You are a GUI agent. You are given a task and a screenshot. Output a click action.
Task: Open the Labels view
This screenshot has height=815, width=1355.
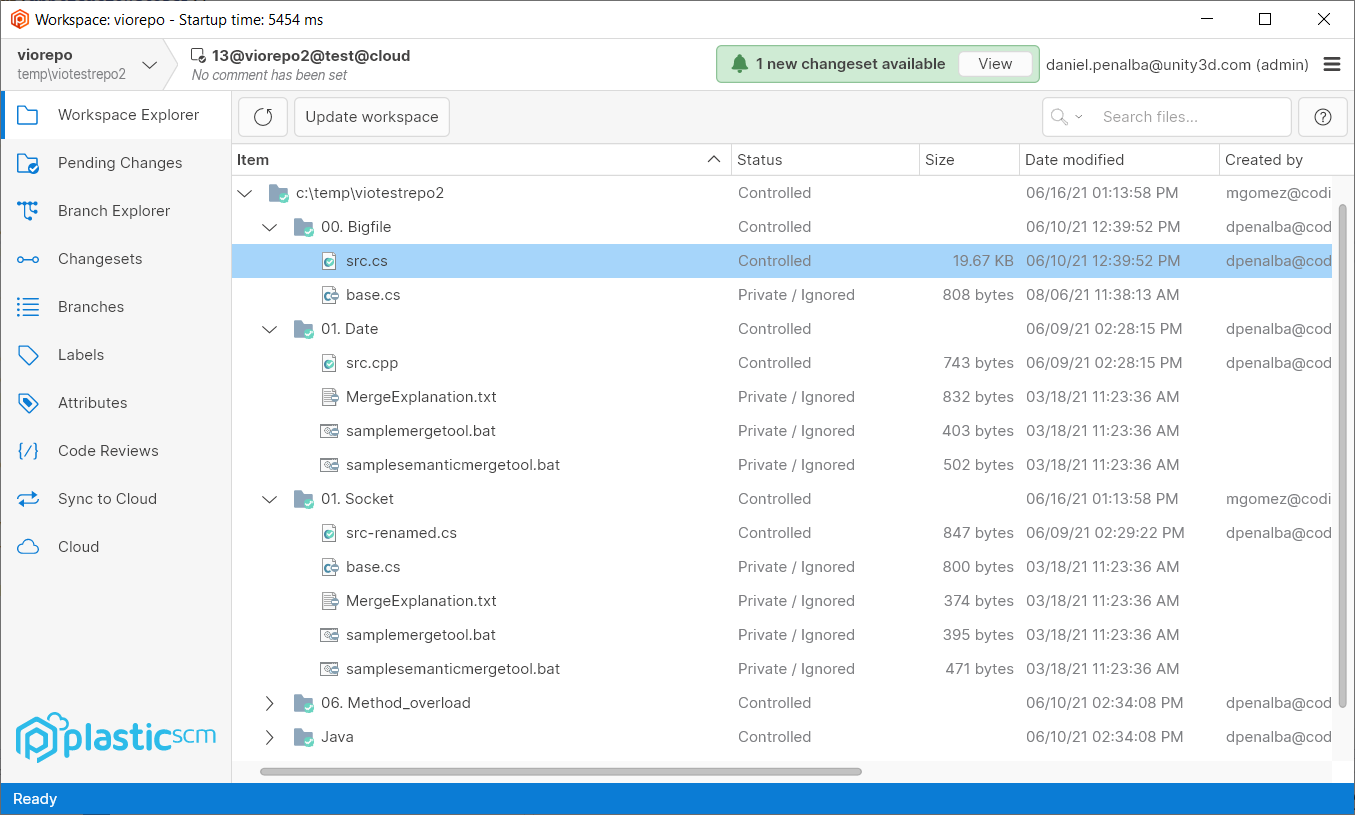(80, 354)
